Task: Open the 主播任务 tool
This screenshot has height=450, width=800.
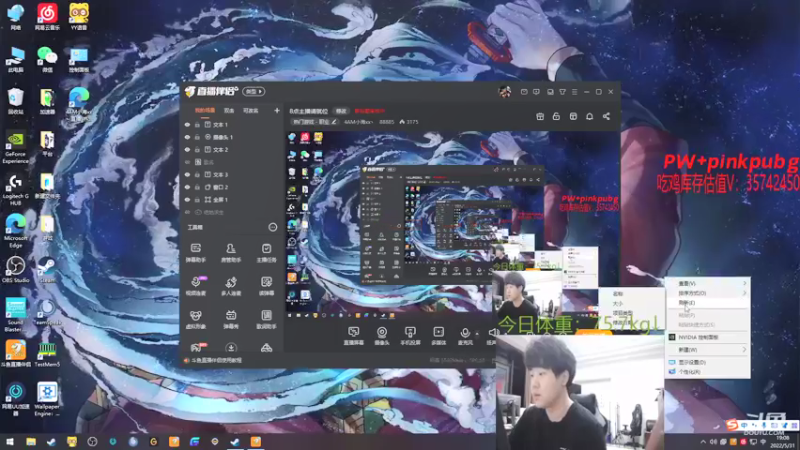Action: click(266, 253)
